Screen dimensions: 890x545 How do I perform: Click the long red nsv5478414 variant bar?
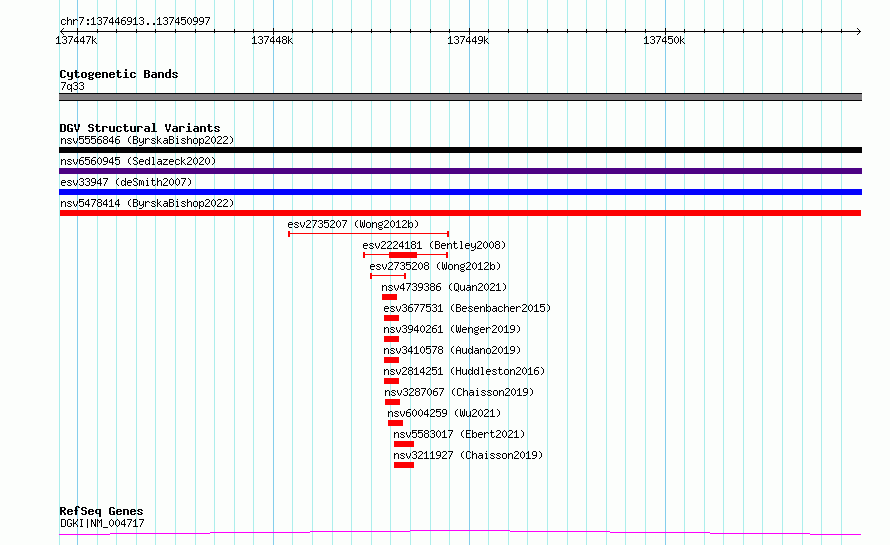click(x=460, y=213)
